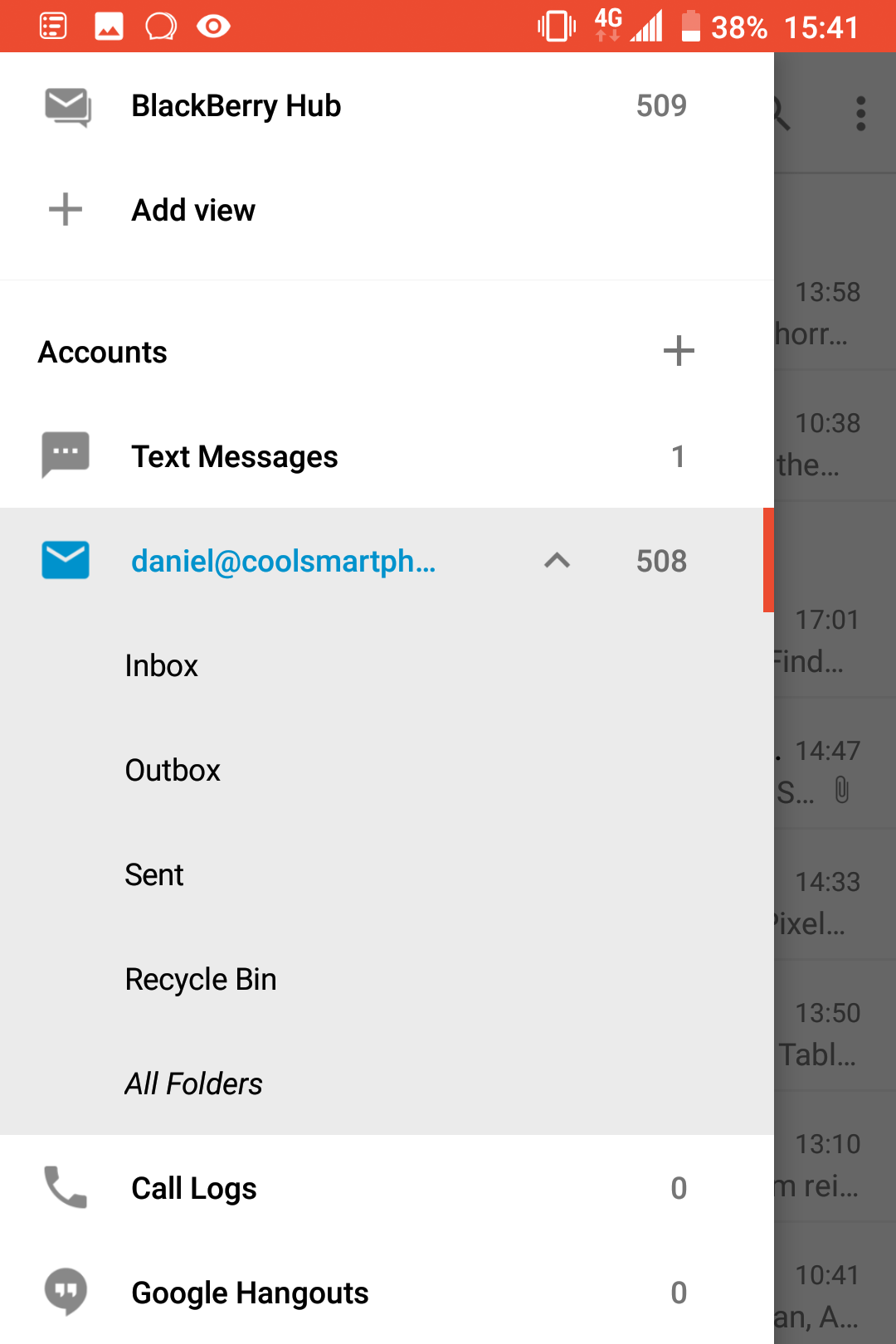Image resolution: width=896 pixels, height=1344 pixels.
Task: Open the Inbox folder
Action: pyautogui.click(x=387, y=665)
